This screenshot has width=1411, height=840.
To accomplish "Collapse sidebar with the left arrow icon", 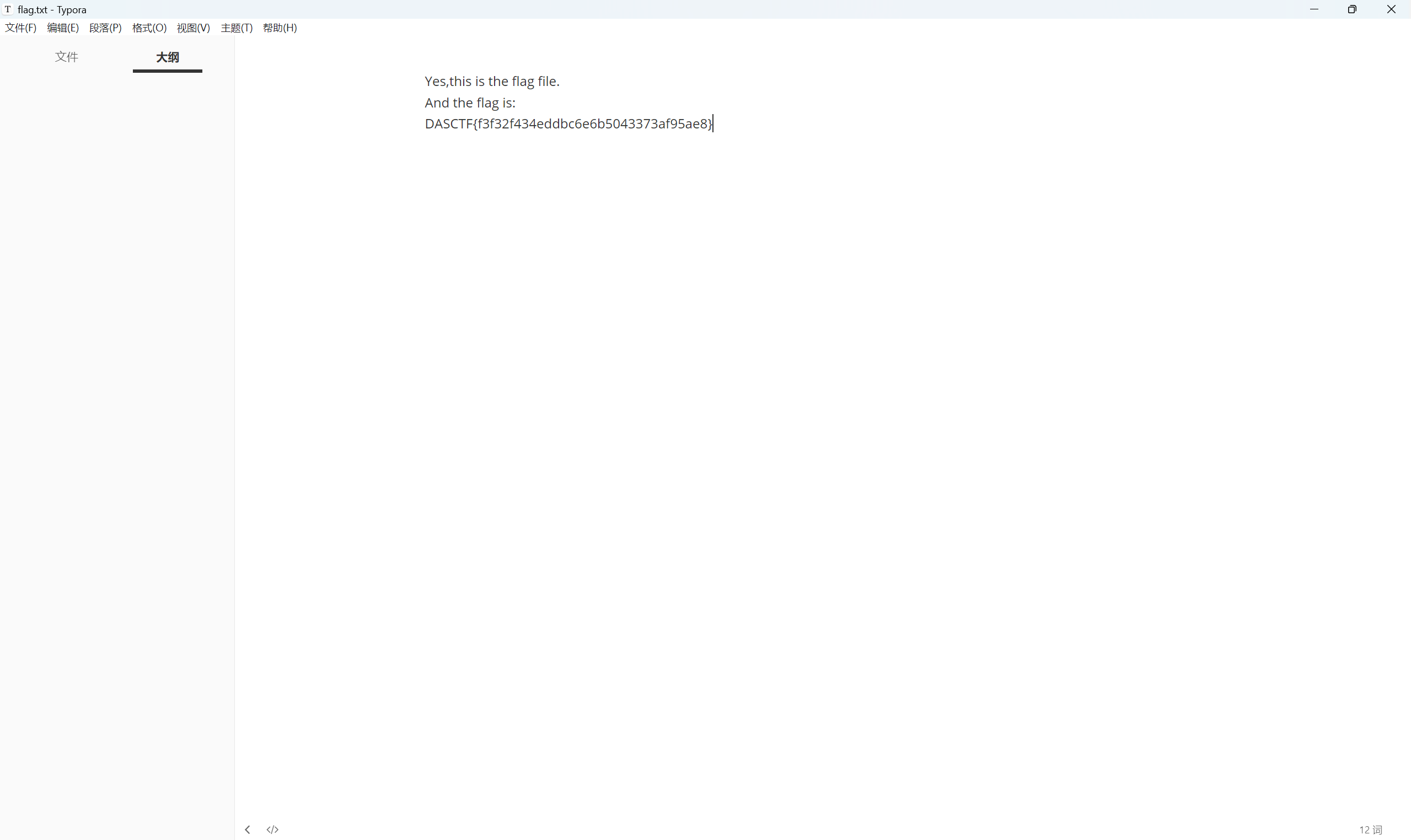I will 248,829.
